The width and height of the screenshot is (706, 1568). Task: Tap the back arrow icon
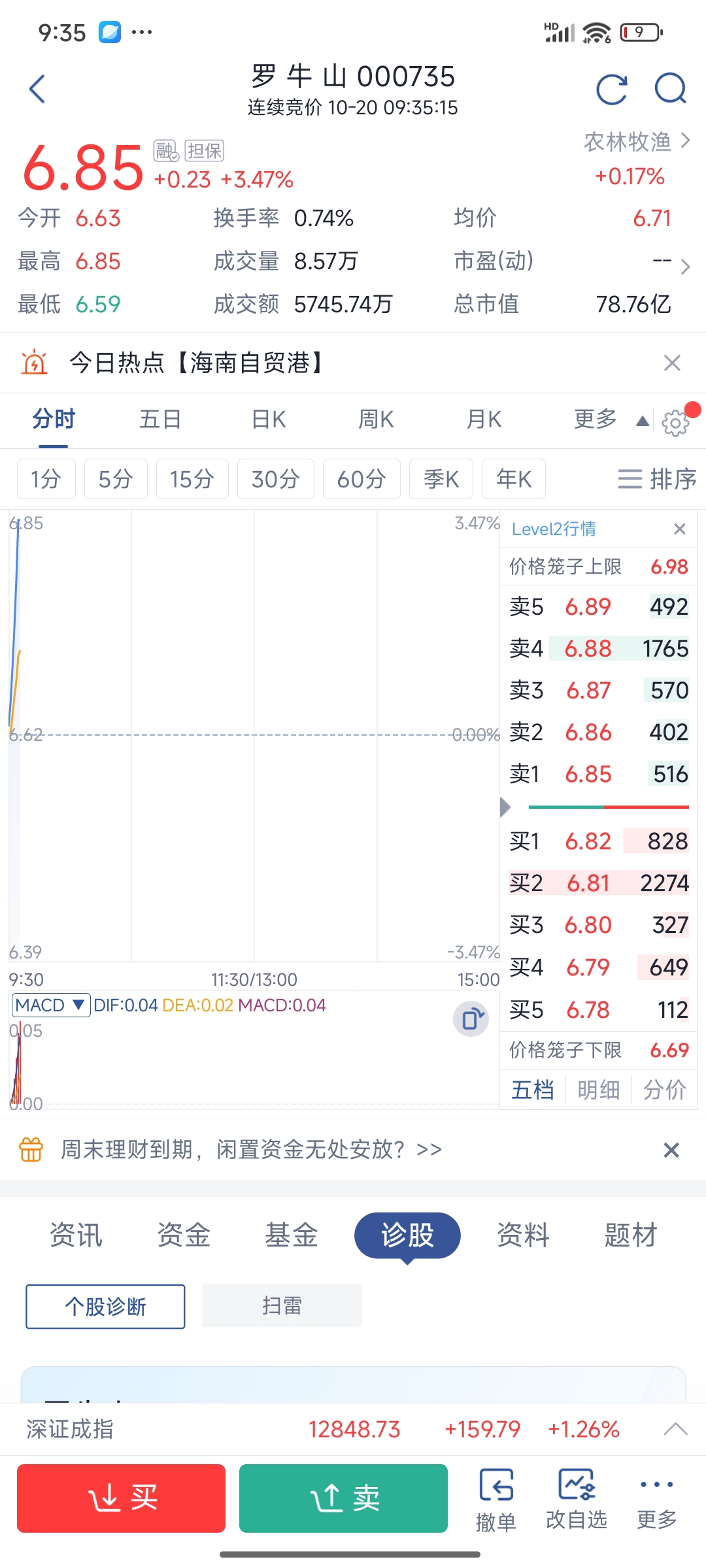[38, 89]
